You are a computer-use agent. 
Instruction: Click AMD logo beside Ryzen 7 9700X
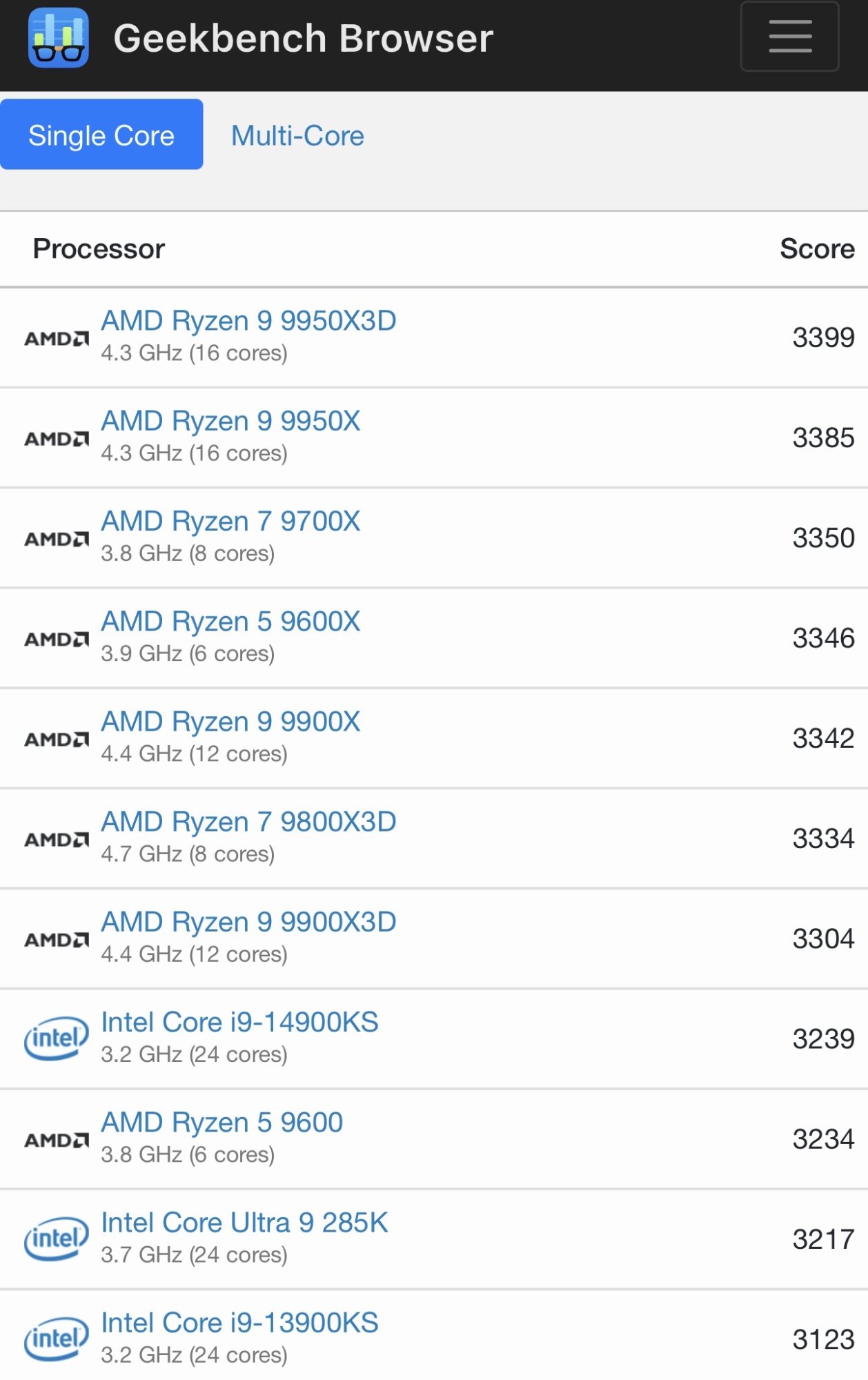tap(57, 538)
